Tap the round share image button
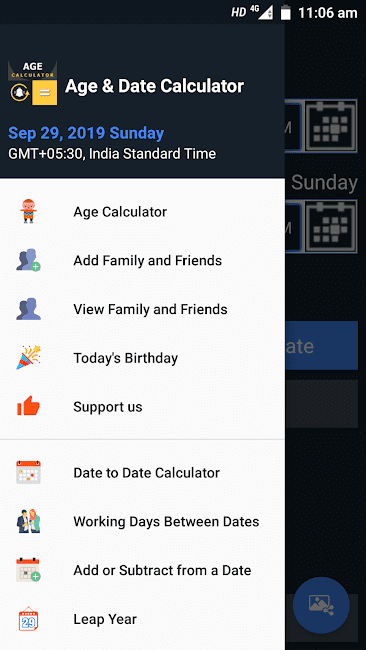 point(321,605)
